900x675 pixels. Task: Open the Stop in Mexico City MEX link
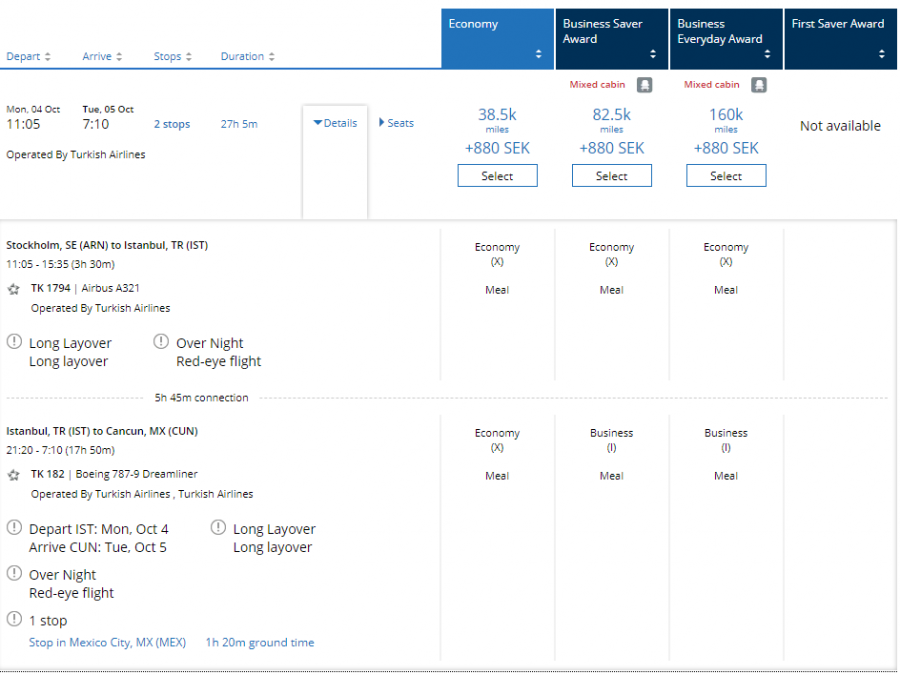tap(106, 642)
